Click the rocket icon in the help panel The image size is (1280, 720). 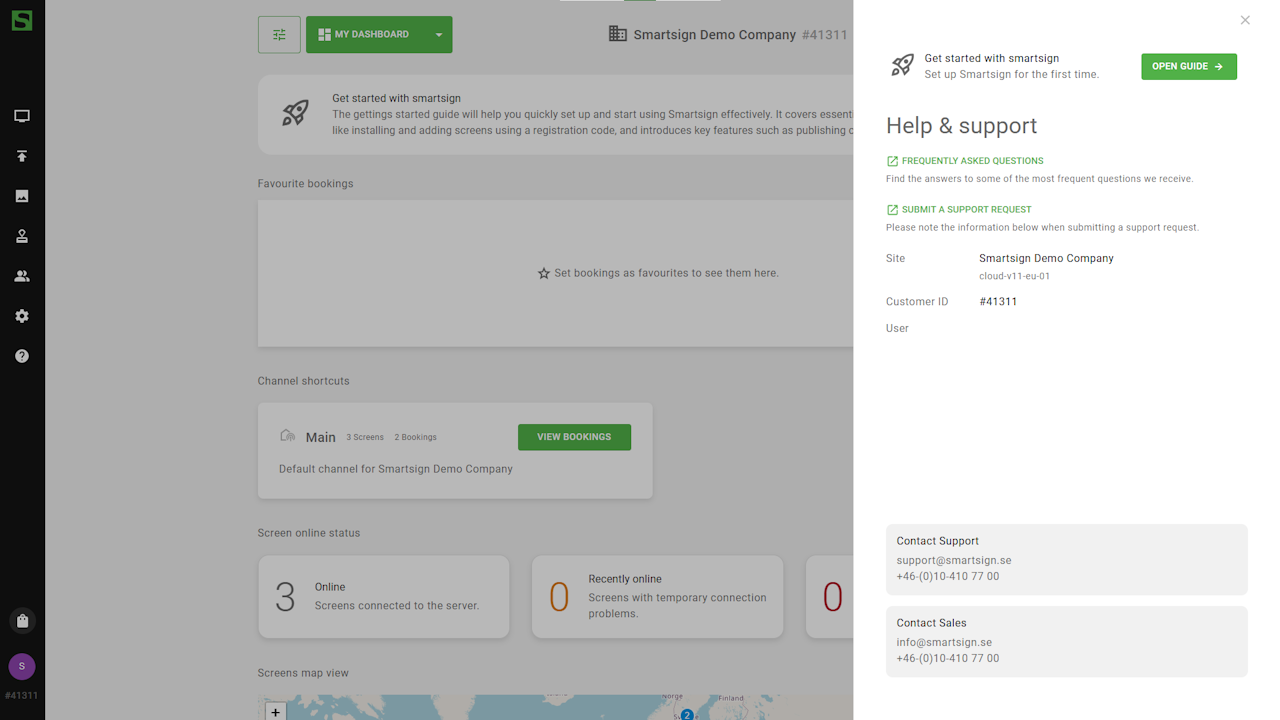click(902, 66)
